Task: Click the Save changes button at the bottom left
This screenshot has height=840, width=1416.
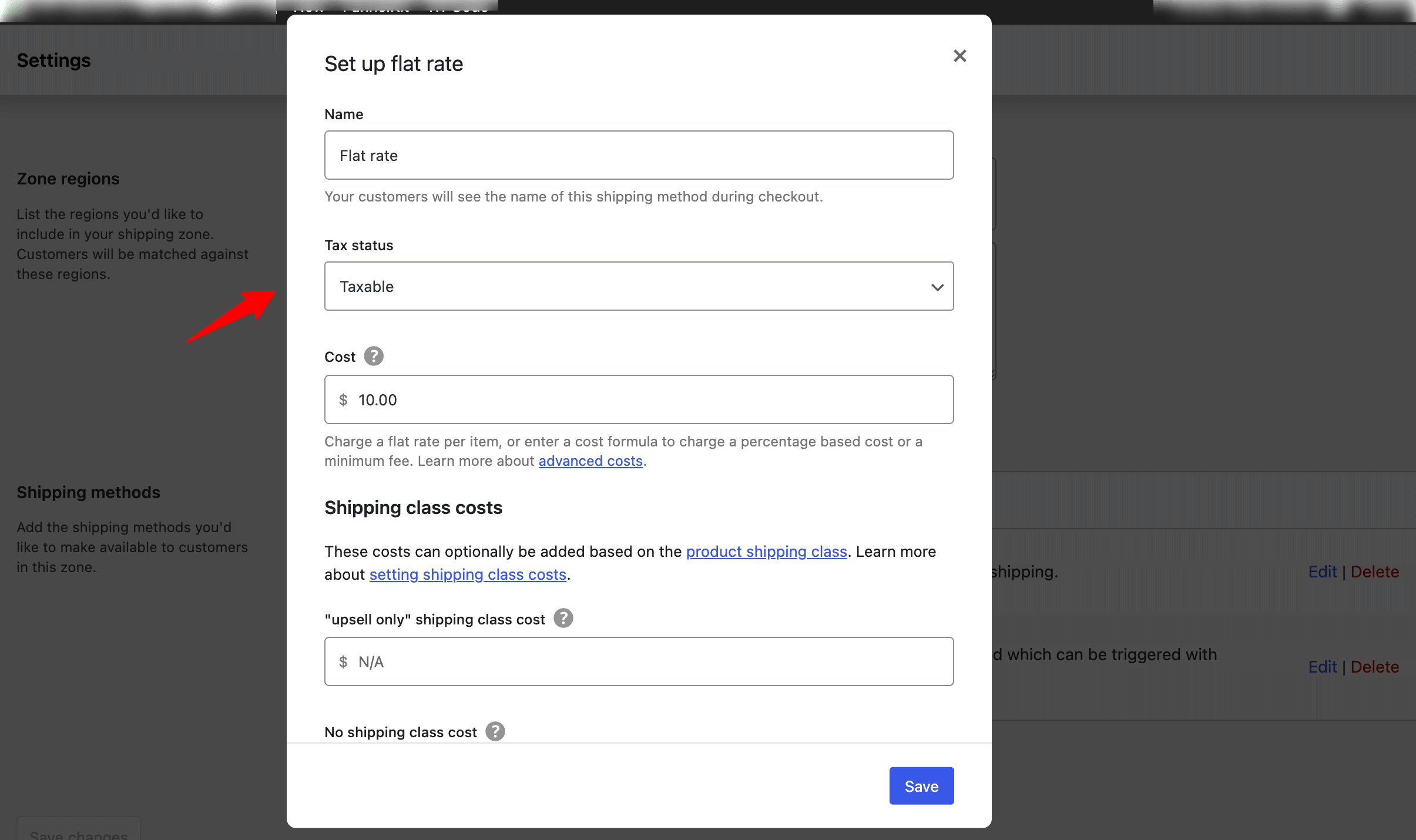Action: (78, 833)
